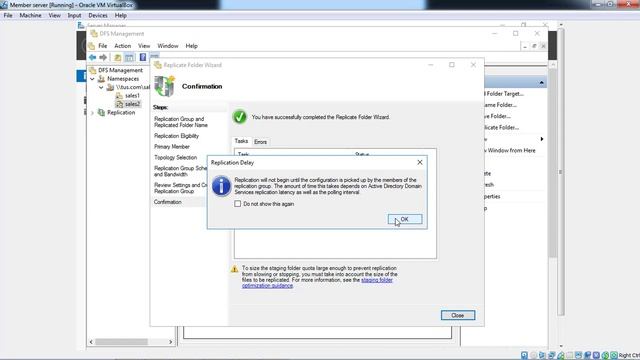Open the DFS Management File menu

pos(102,46)
